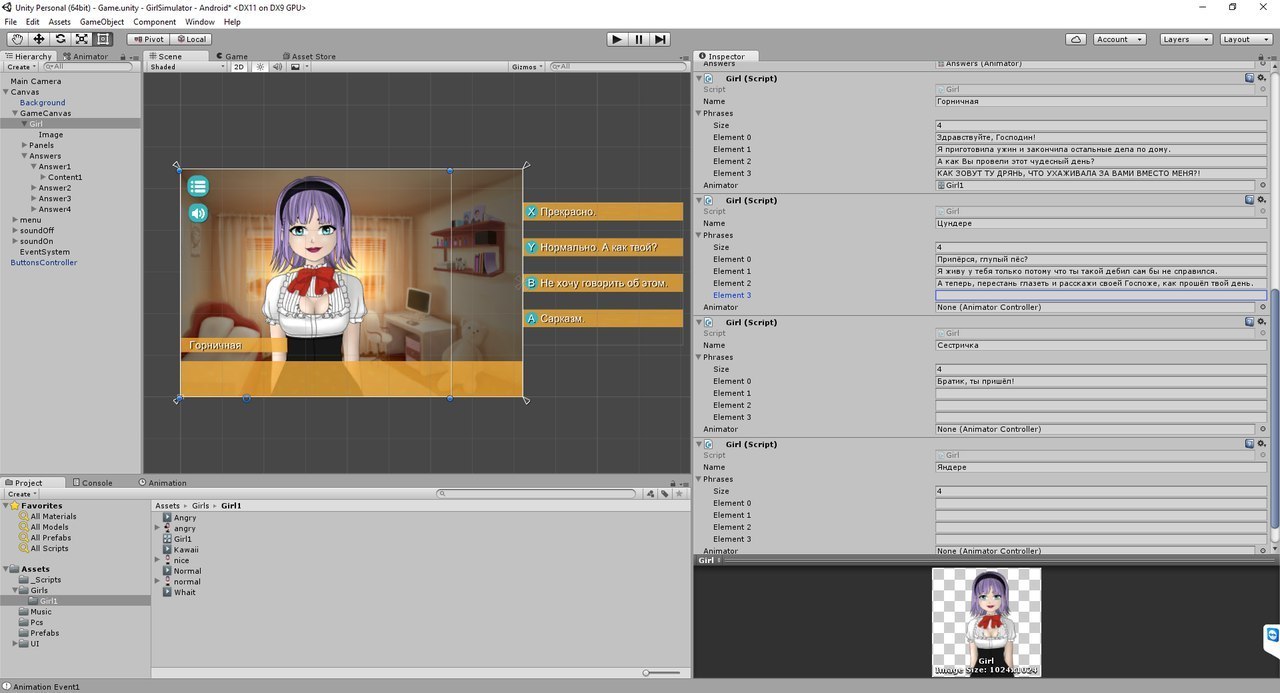Open the Gizmos dropdown
This screenshot has width=1280, height=693.
pos(527,67)
